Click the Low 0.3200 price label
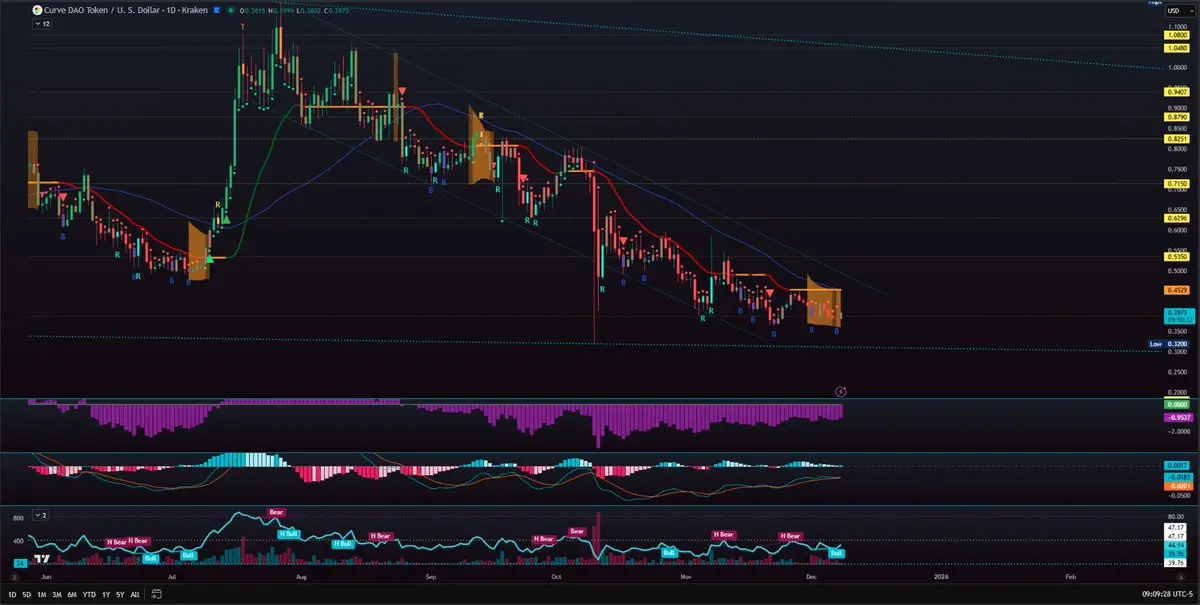 point(1168,343)
